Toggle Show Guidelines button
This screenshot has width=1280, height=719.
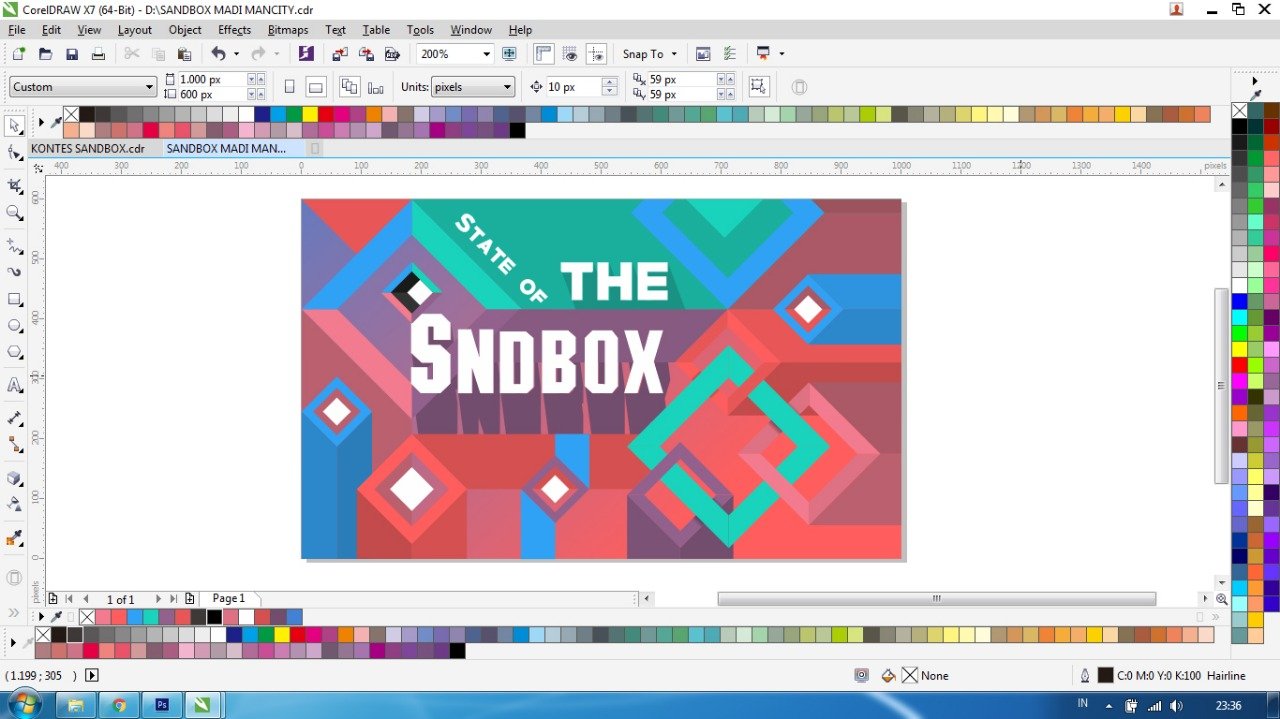click(x=596, y=54)
